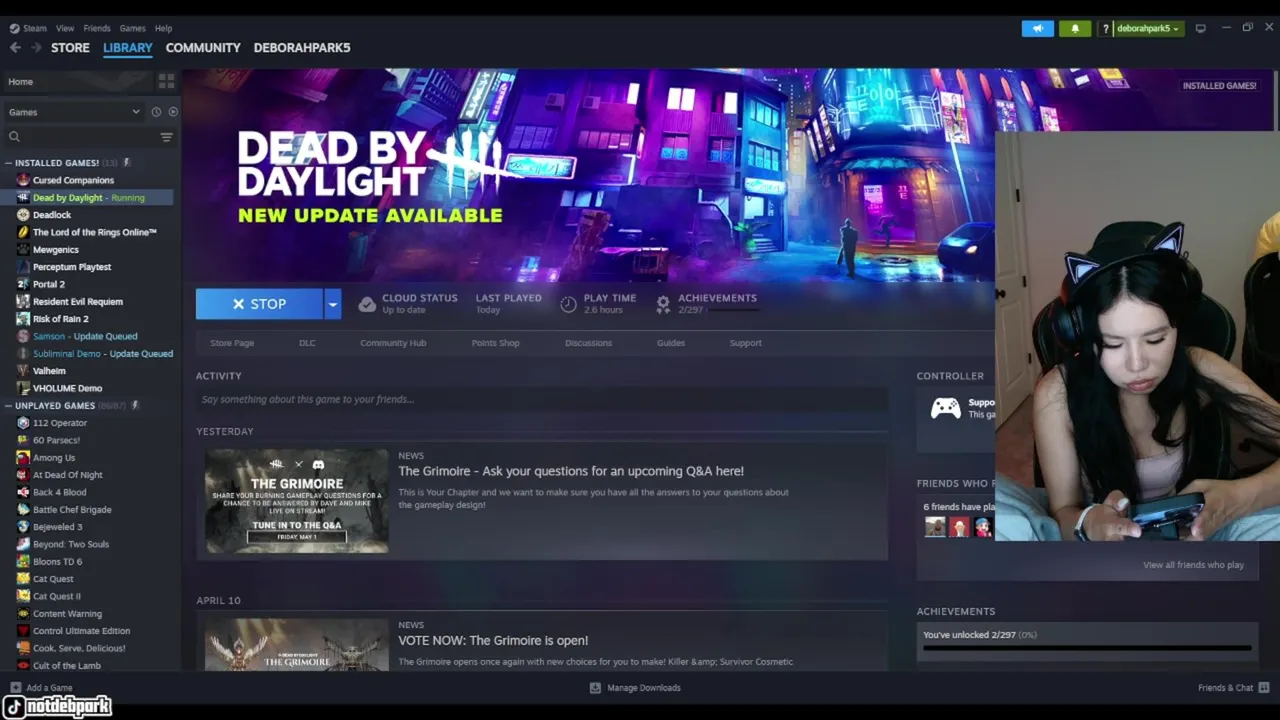Click the INSTALLED GAMES! banner tag
This screenshot has width=1280, height=720.
click(x=1219, y=86)
